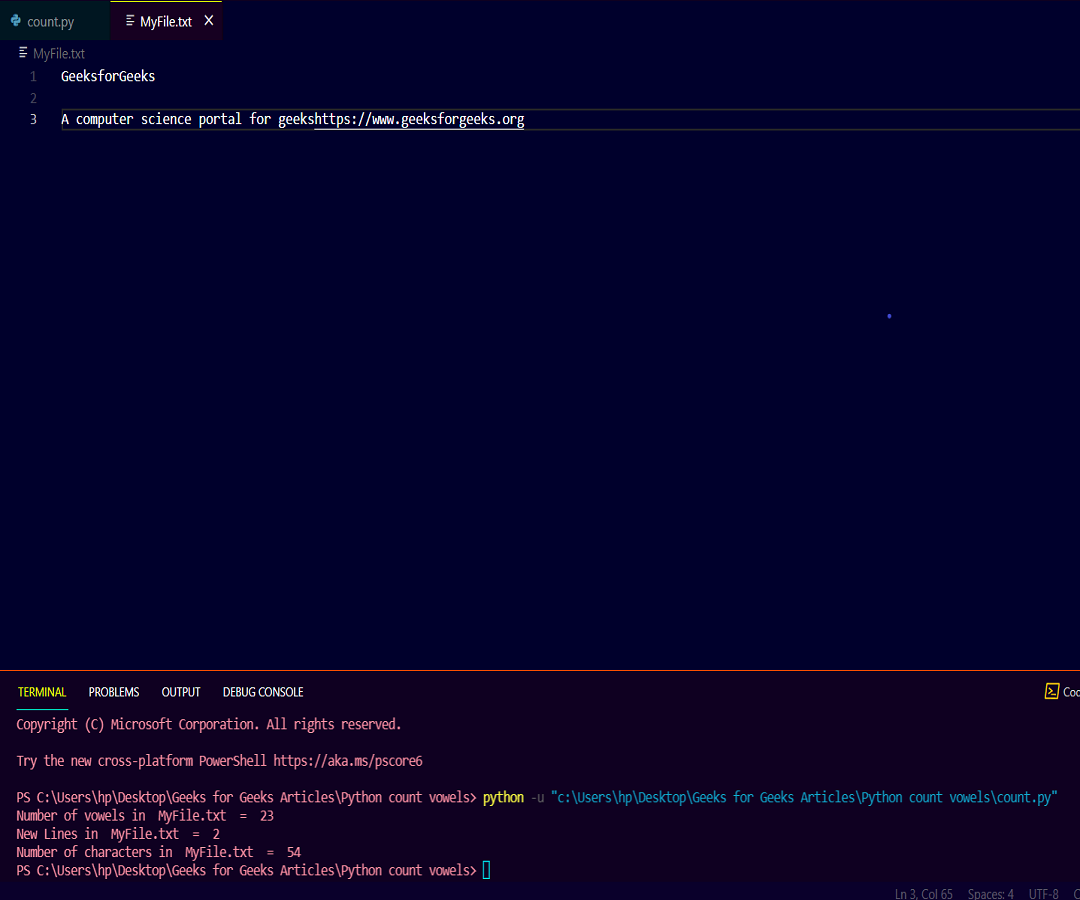Click the https://www.geeksforgeeks.org link in editor
Screen dimensions: 1080x900
click(x=419, y=120)
